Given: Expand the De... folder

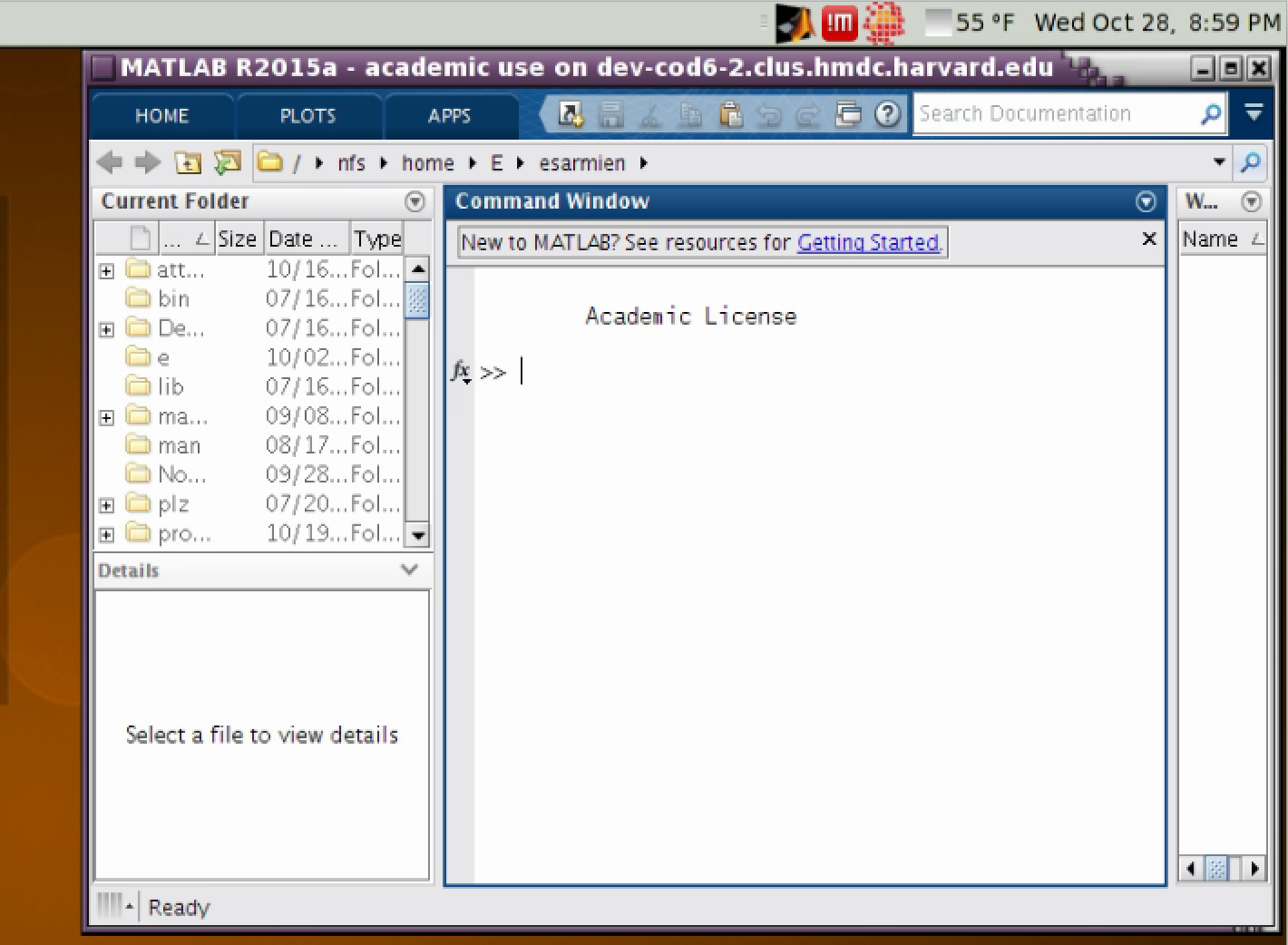Looking at the screenshot, I should click(x=107, y=329).
